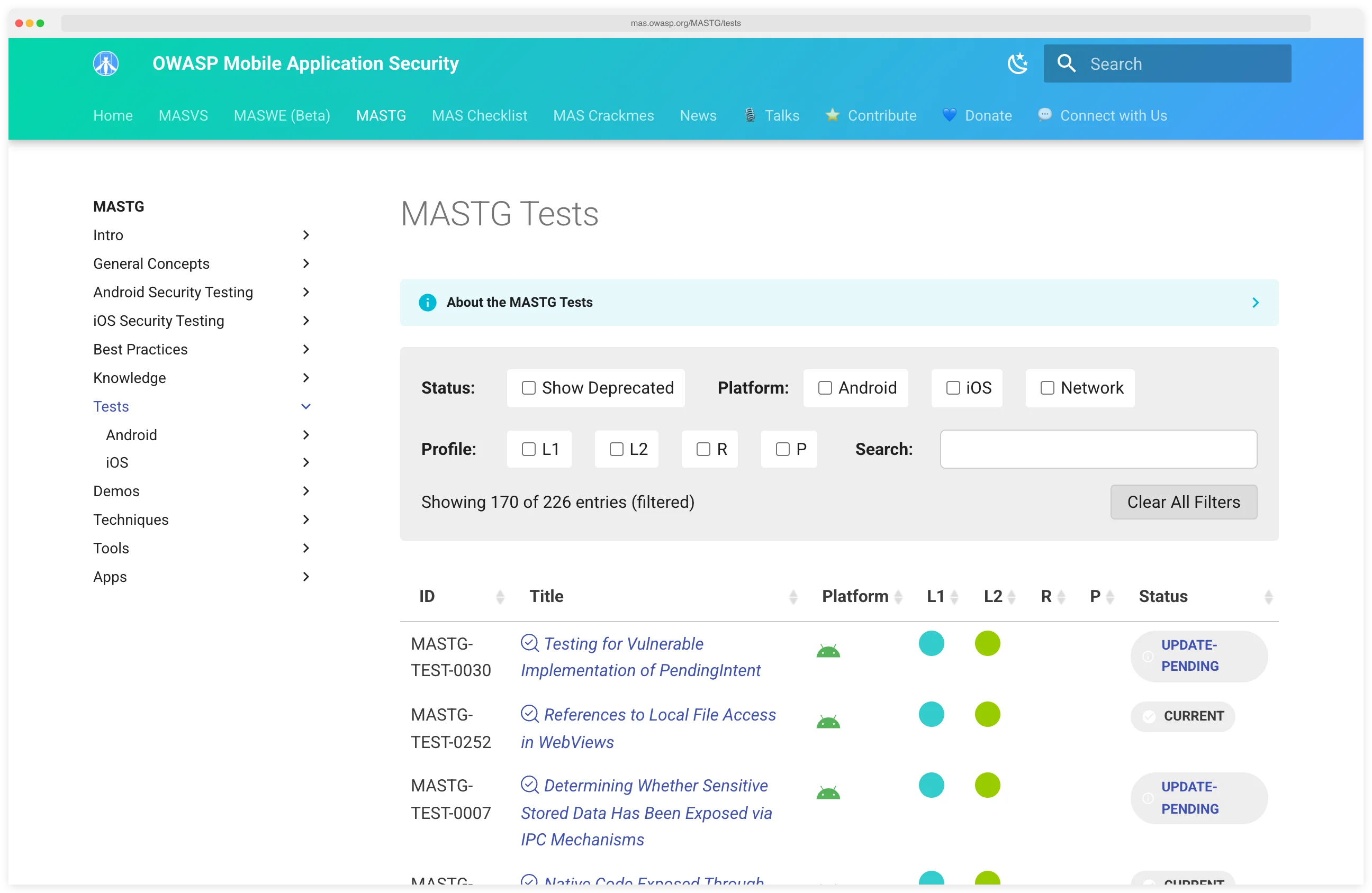Image resolution: width=1372 pixels, height=893 pixels.
Task: Expand the About the MASTG Tests banner
Action: (1255, 302)
